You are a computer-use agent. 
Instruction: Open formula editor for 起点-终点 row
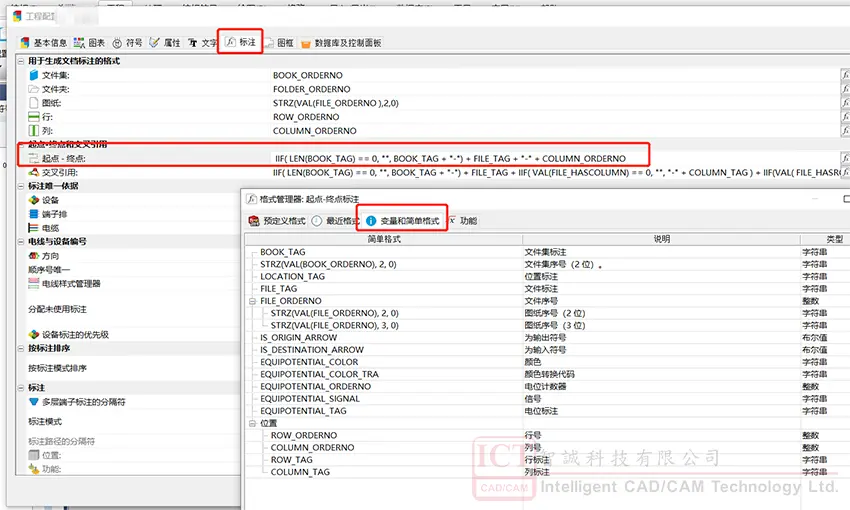tap(845, 158)
